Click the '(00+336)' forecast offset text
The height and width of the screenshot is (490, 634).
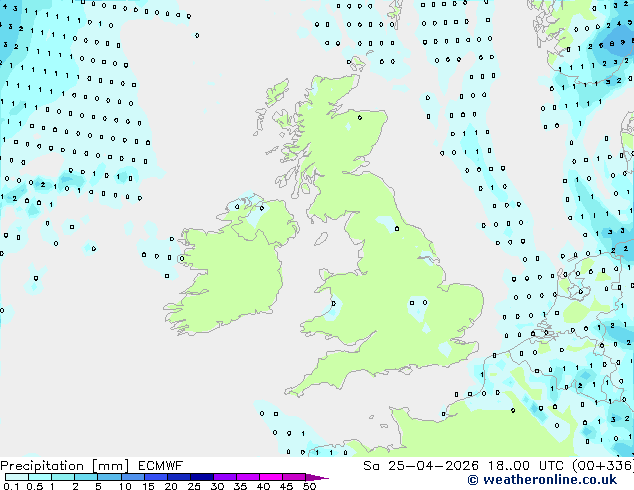602,466
